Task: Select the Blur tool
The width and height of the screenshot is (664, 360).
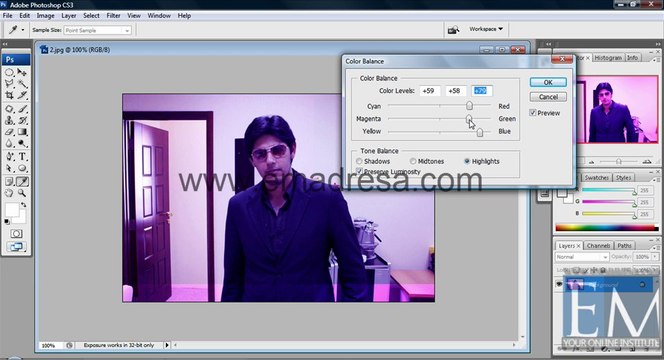Action: point(9,144)
